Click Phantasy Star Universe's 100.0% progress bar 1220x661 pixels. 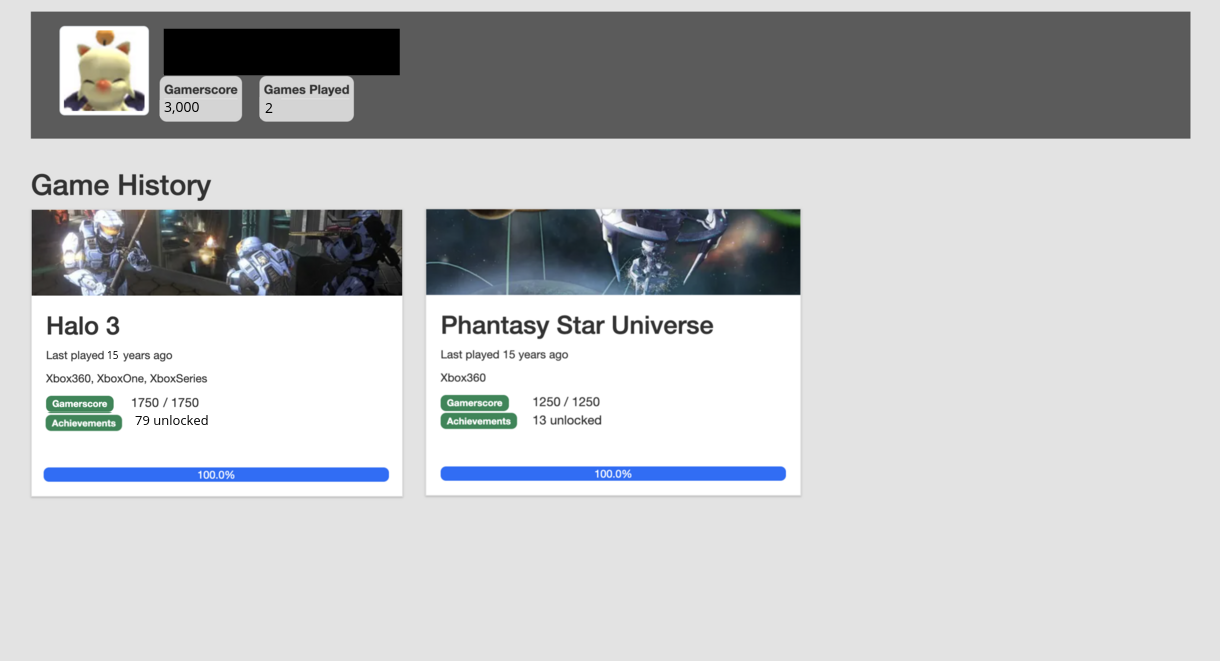[613, 474]
